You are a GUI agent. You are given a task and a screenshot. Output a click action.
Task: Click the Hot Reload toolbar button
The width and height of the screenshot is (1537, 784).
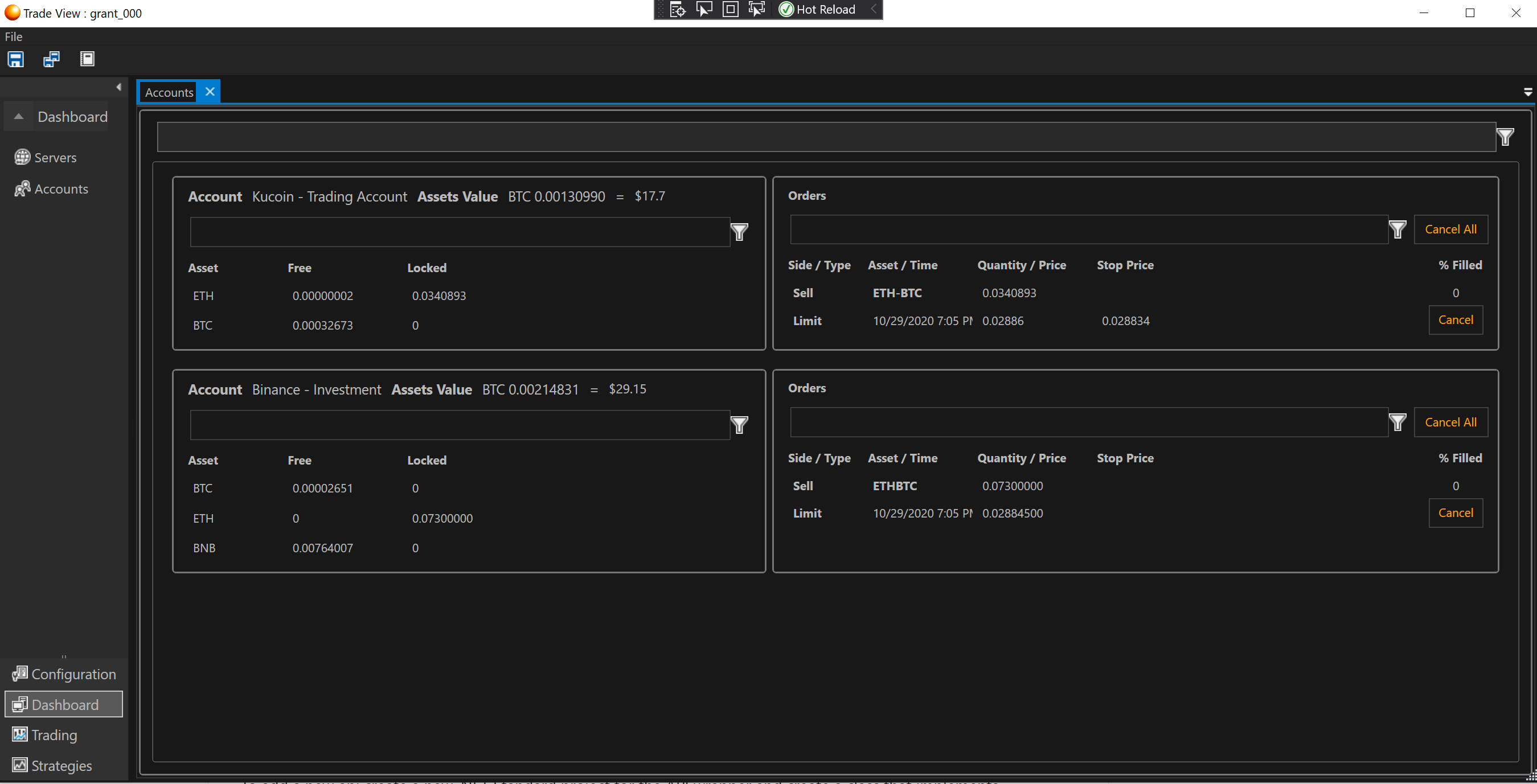[x=817, y=10]
